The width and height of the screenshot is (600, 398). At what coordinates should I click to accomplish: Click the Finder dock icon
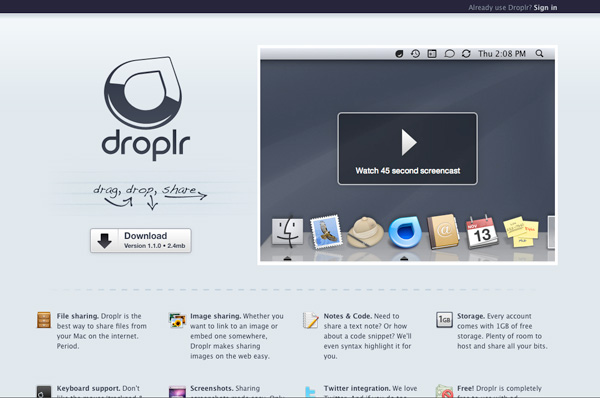coord(287,232)
